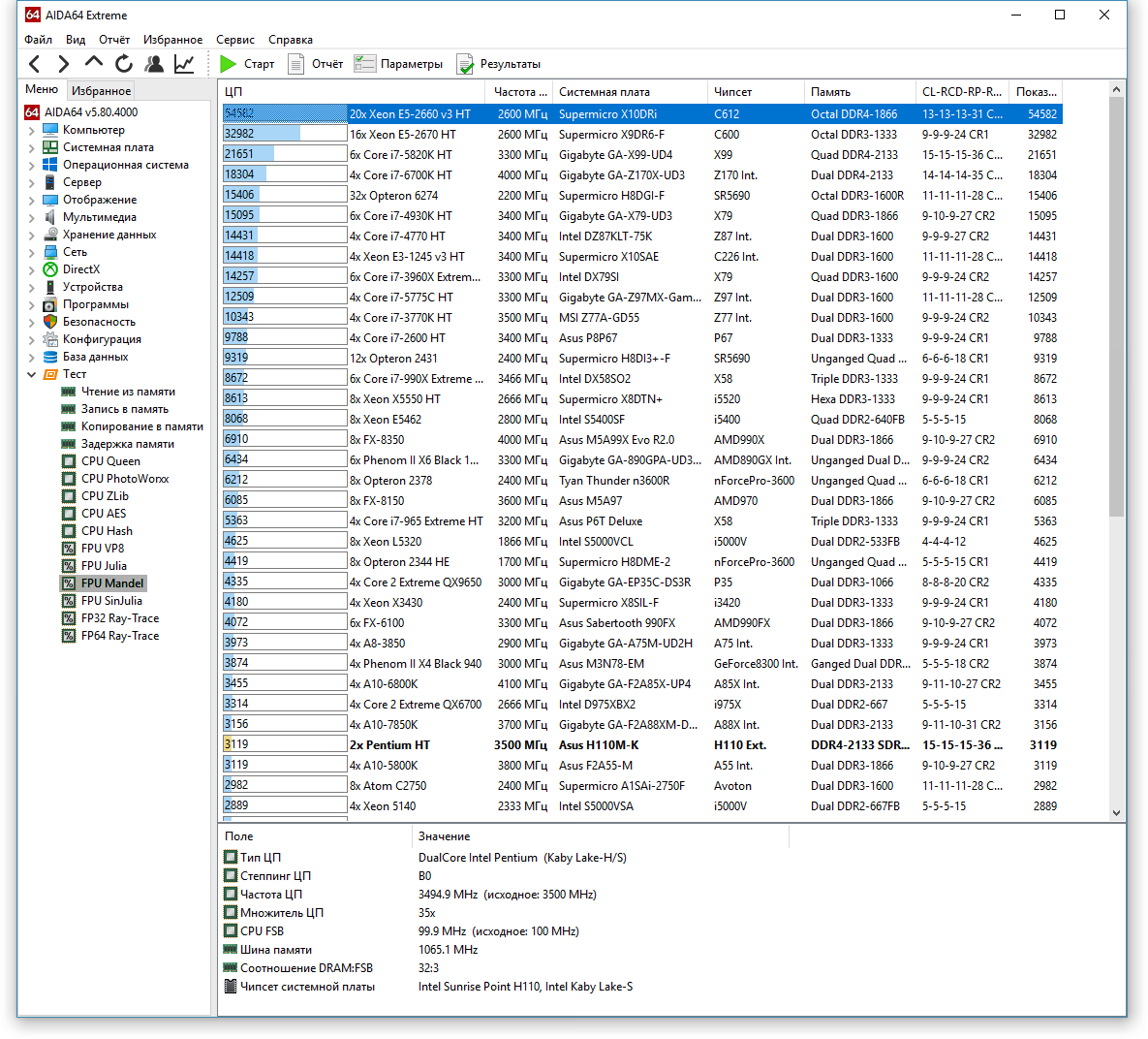Click the Результаты checkmark icon

coord(465,65)
